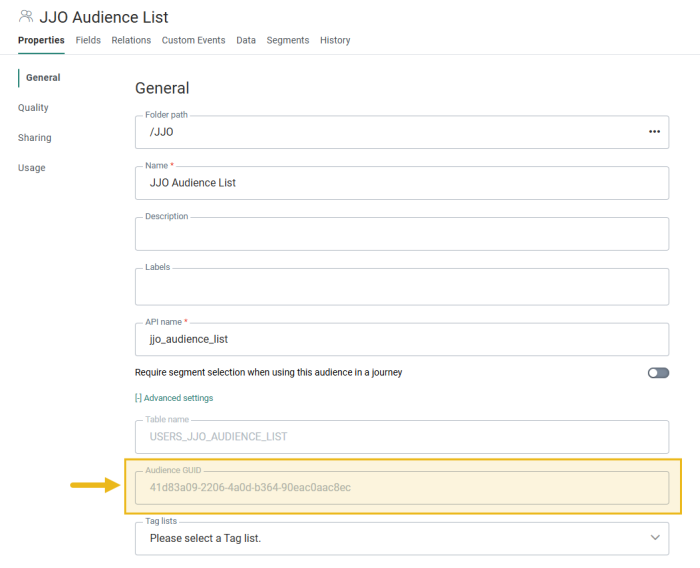Toggle the require segment selection switch
700x568 pixels.
click(x=658, y=372)
